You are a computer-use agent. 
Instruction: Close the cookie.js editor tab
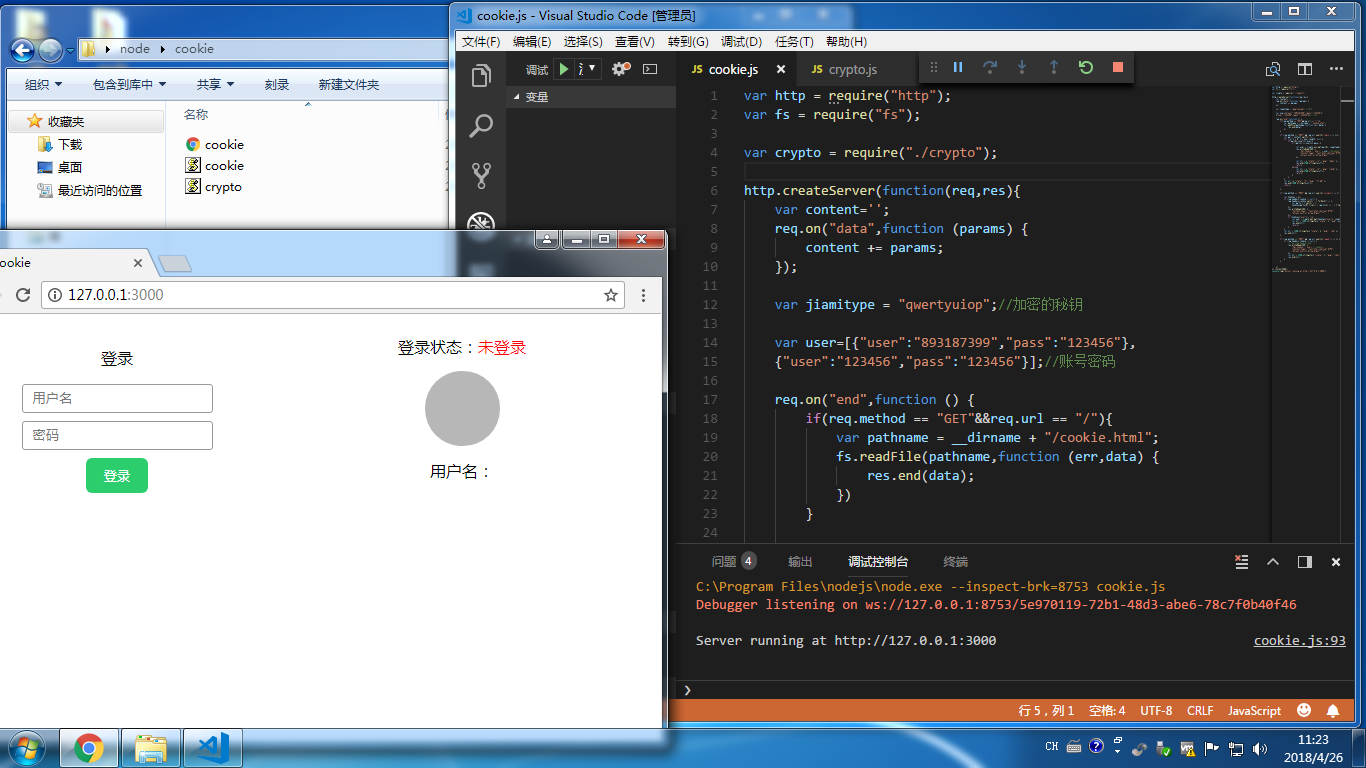pyautogui.click(x=781, y=69)
